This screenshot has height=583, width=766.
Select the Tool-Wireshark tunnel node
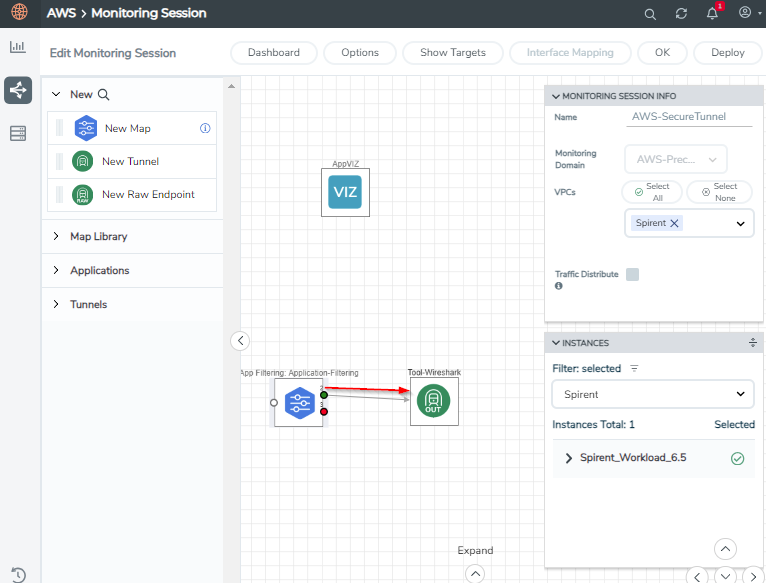click(434, 401)
